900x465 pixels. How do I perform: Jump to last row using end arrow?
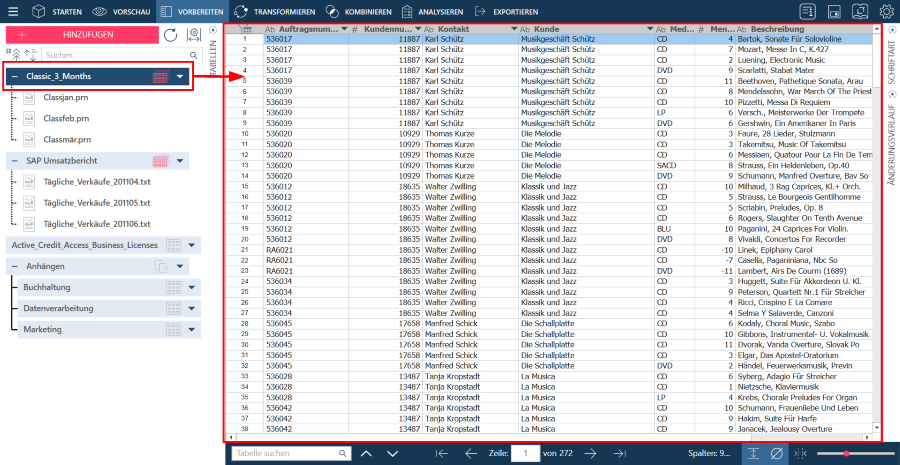coord(620,453)
